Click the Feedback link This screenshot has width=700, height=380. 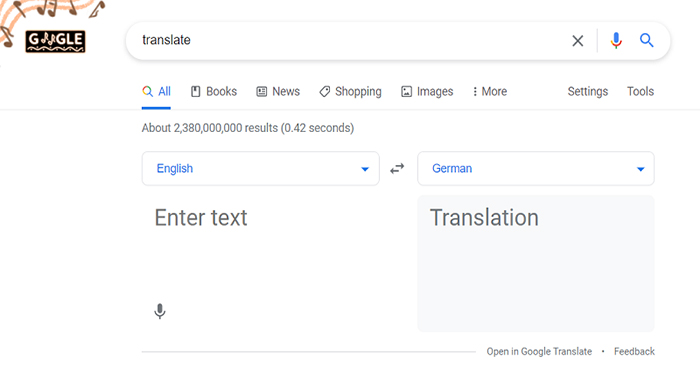click(x=634, y=351)
